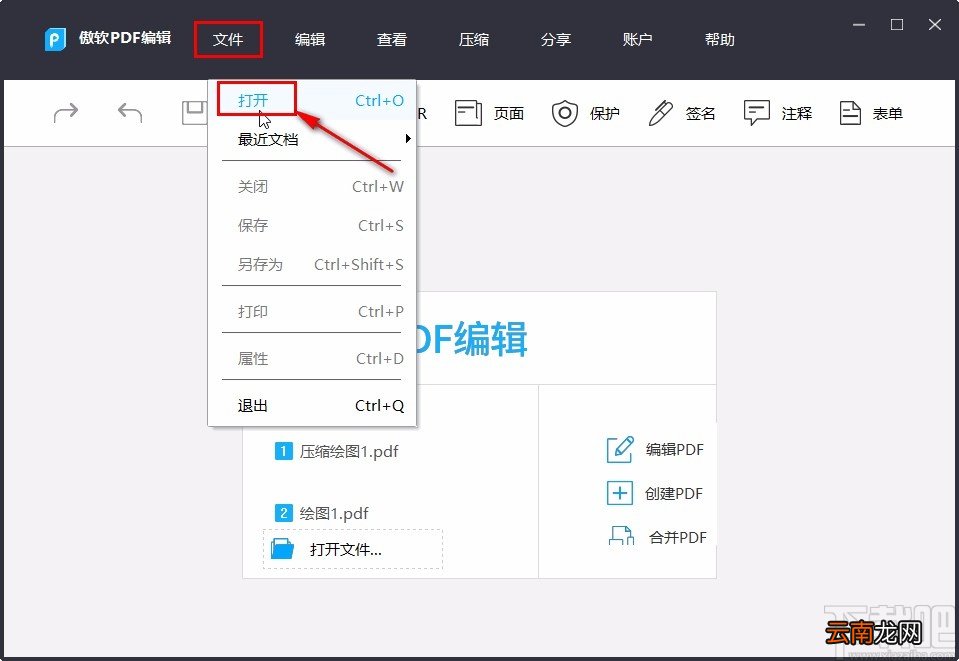Viewport: 959px width, 661px height.
Task: Open the 注释 comment tool
Action: [778, 114]
